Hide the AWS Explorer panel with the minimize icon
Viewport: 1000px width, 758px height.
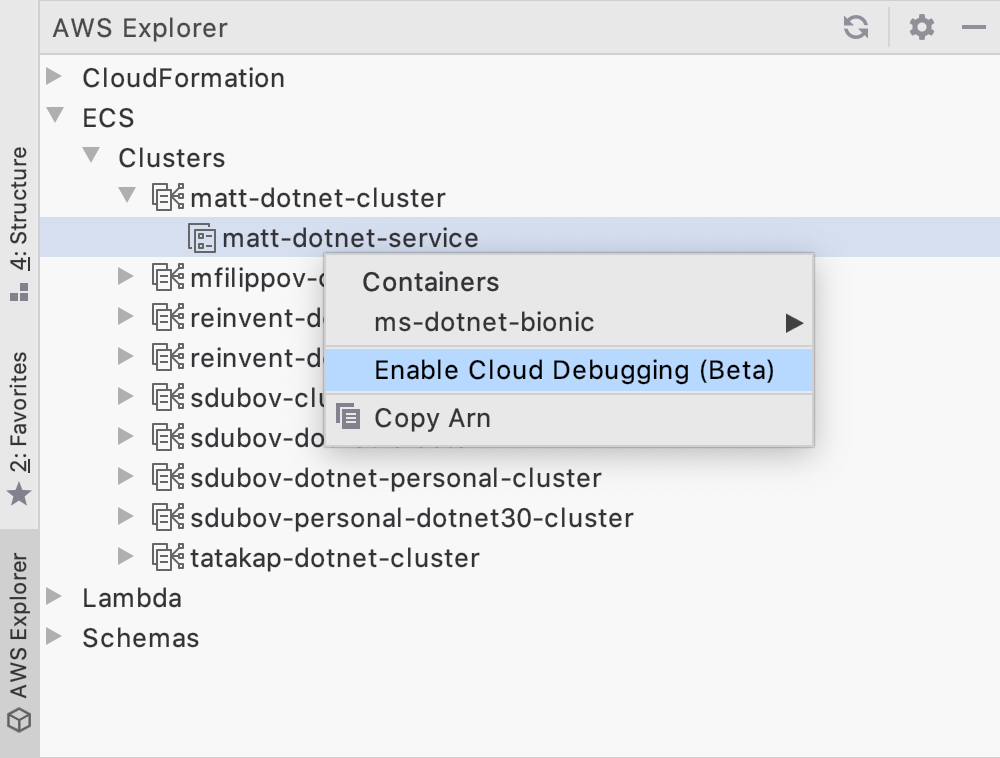(x=974, y=27)
